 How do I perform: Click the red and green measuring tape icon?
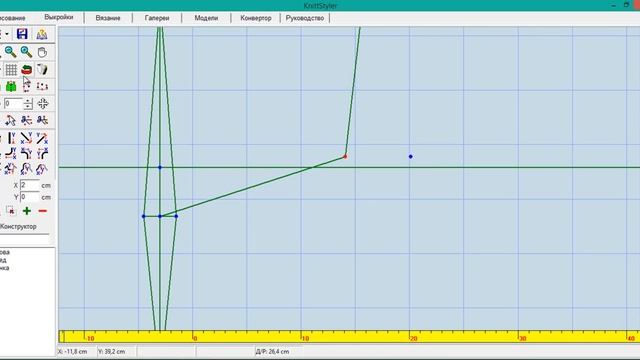pyautogui.click(x=27, y=69)
